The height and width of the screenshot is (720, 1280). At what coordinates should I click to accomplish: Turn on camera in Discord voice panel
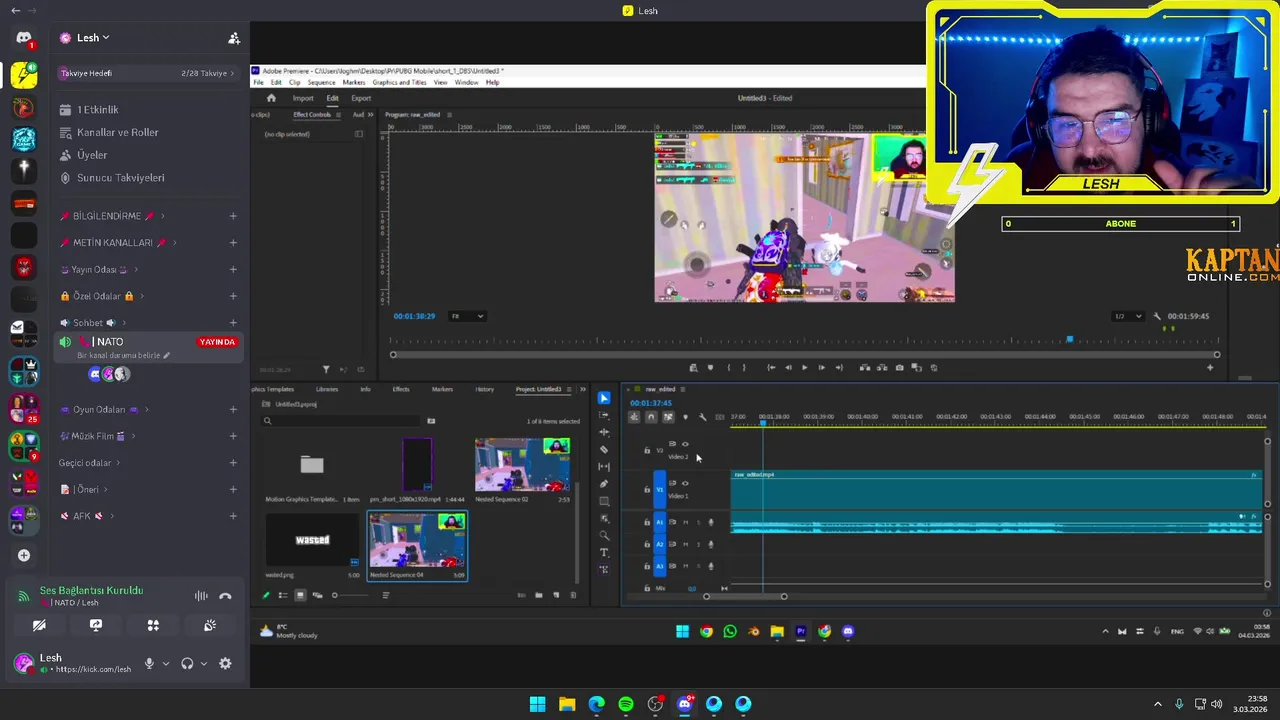click(x=39, y=625)
